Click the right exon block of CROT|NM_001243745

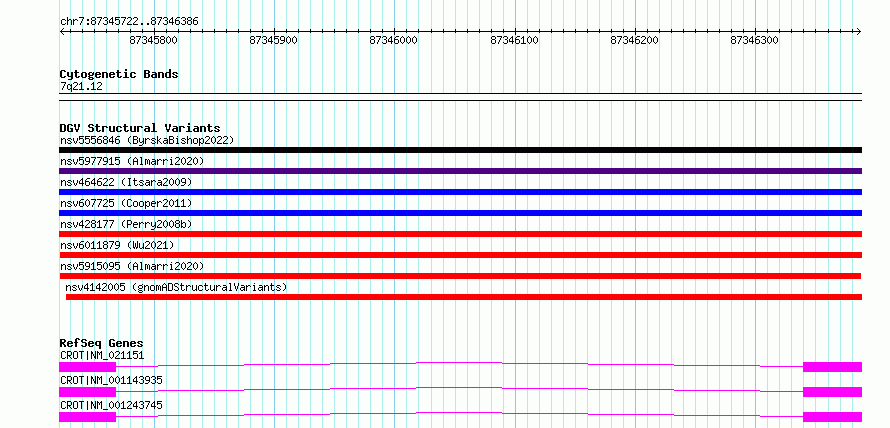[832, 417]
